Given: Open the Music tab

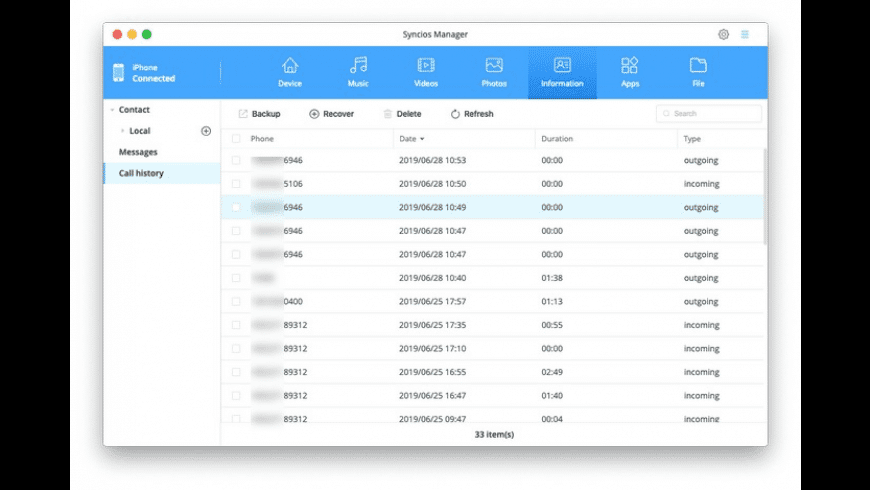Looking at the screenshot, I should pyautogui.click(x=358, y=73).
